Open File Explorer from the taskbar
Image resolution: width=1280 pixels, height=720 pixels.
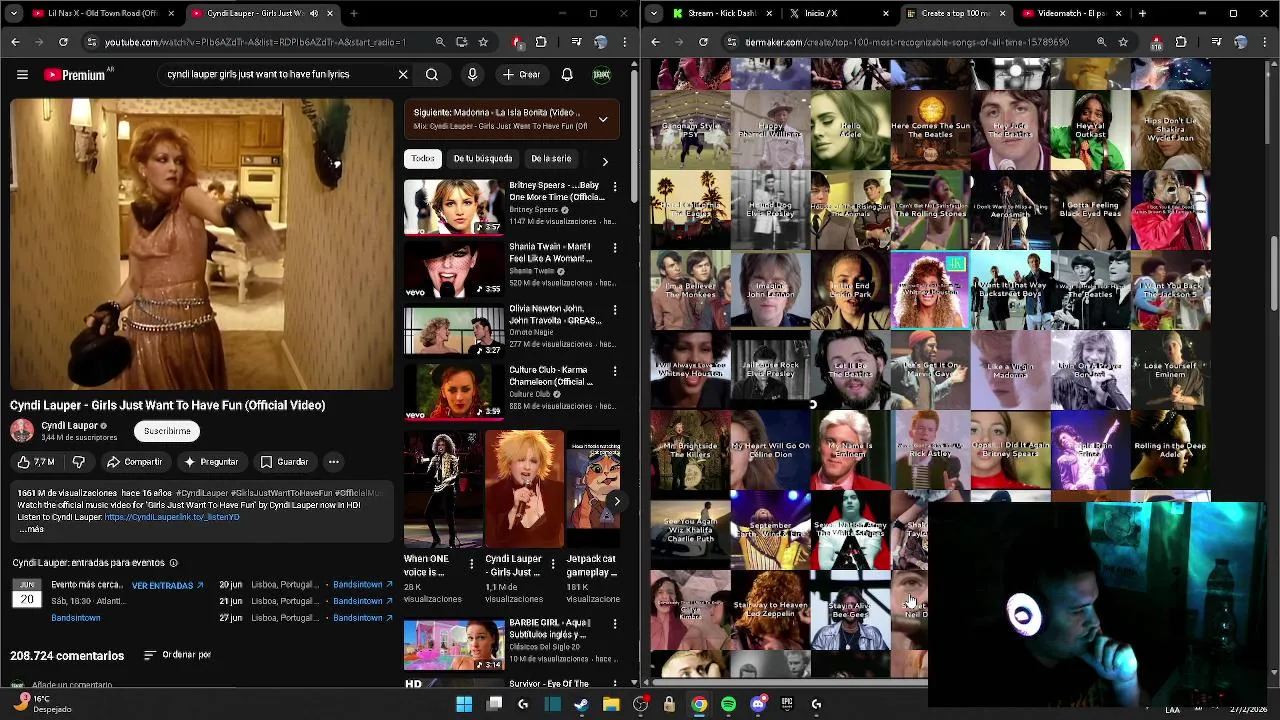coord(611,704)
